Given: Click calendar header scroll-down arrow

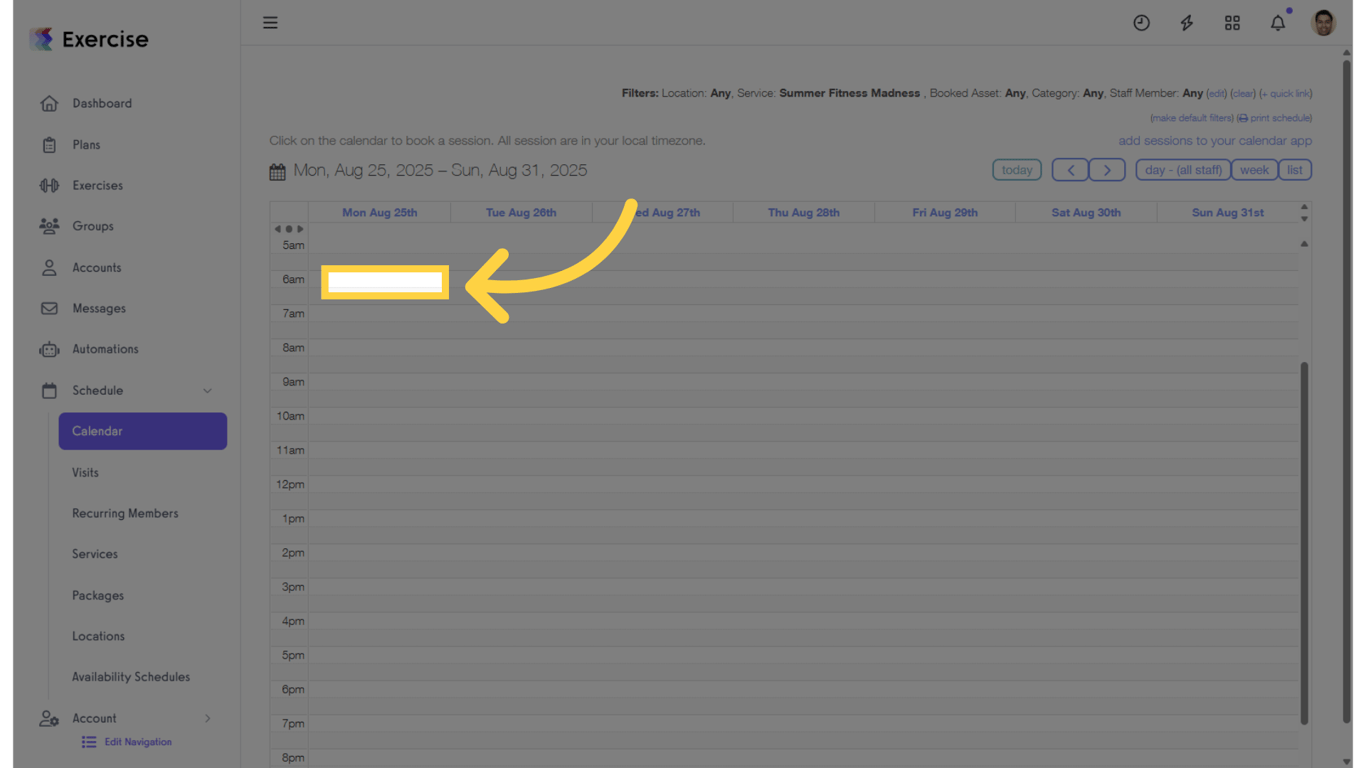Looking at the screenshot, I should pos(1304,218).
